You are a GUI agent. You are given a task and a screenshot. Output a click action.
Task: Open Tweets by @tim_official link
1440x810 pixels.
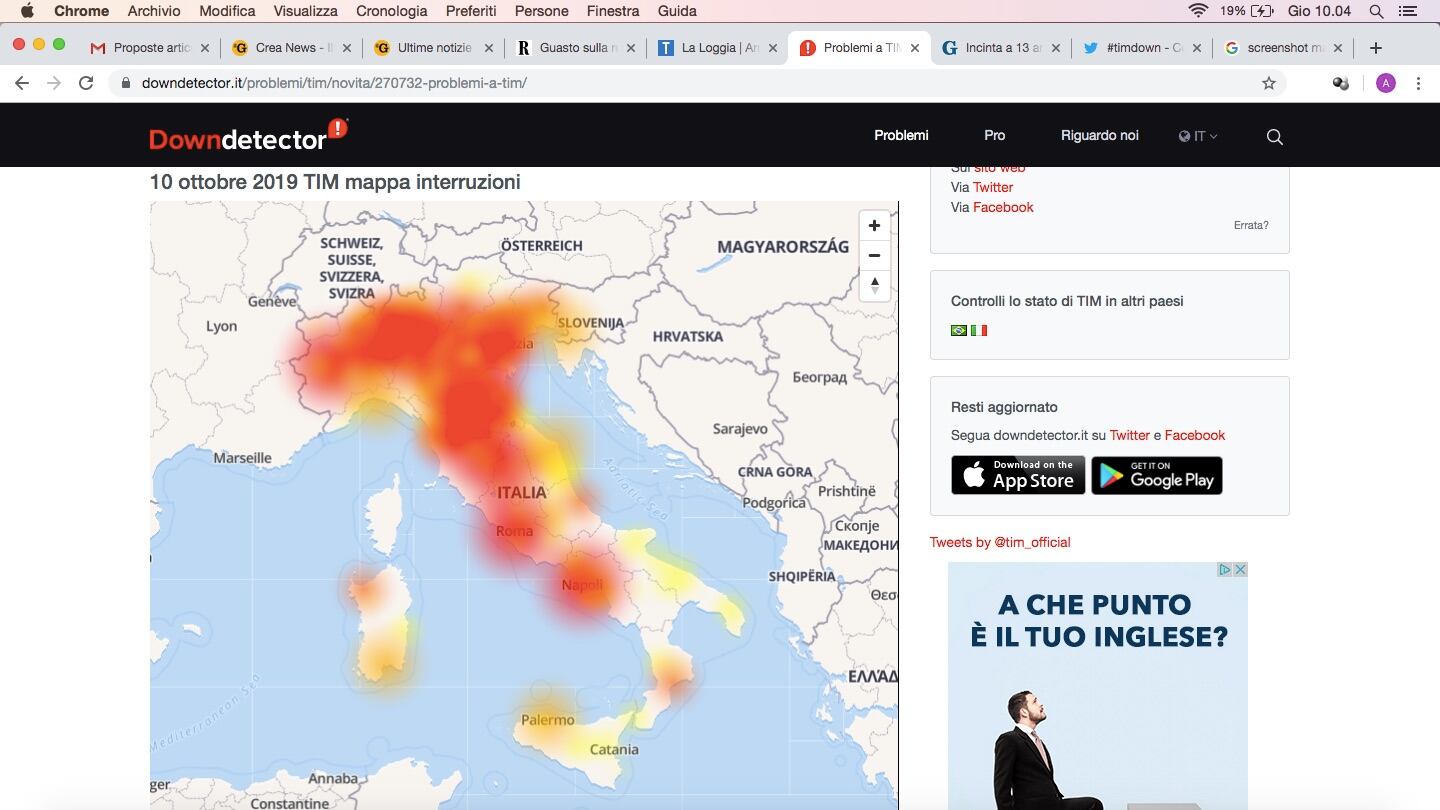(x=1000, y=542)
